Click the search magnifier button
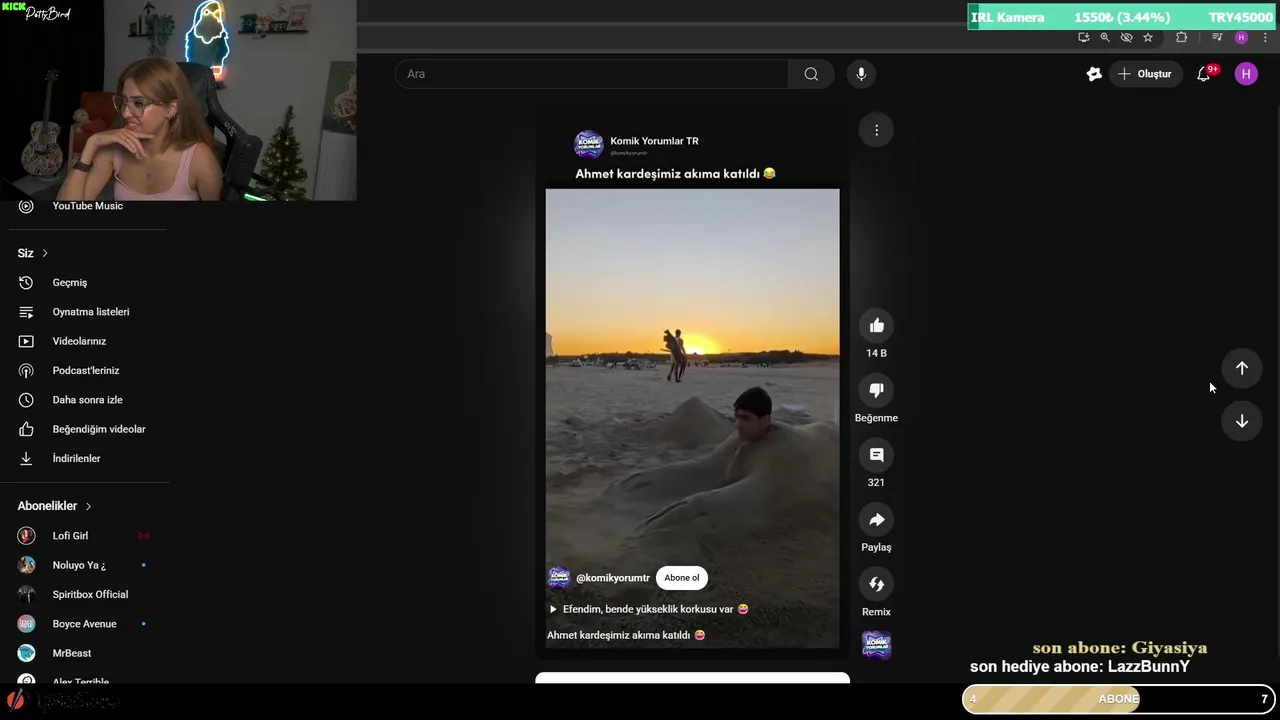 (x=811, y=74)
